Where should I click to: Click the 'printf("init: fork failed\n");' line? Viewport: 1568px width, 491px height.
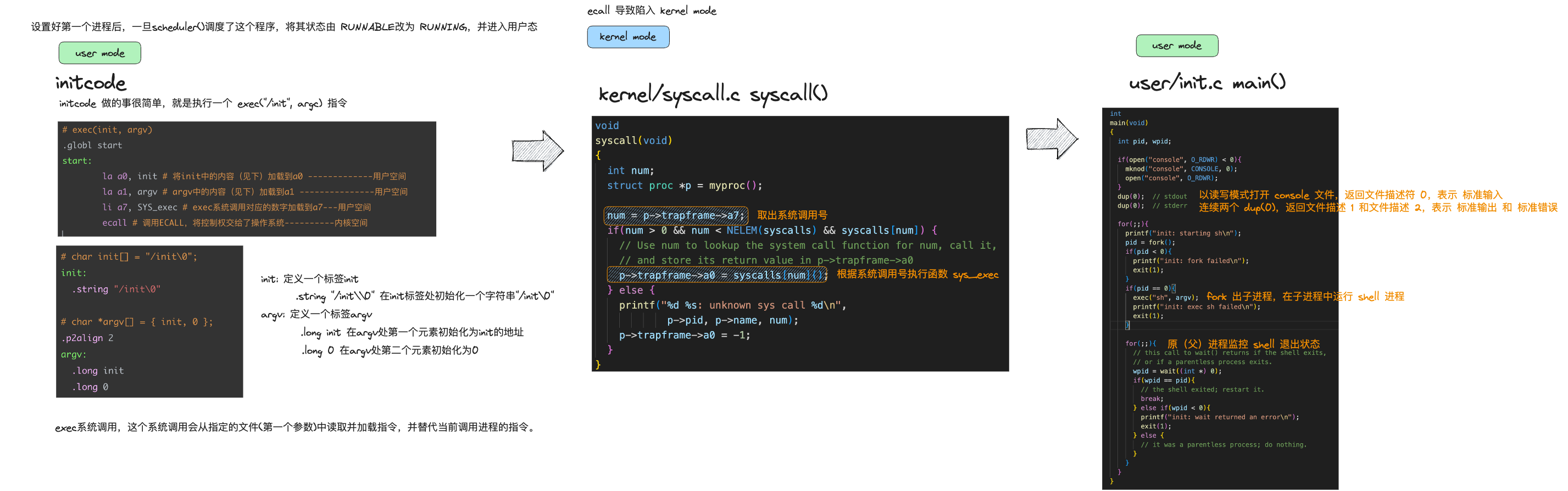pos(1191,261)
